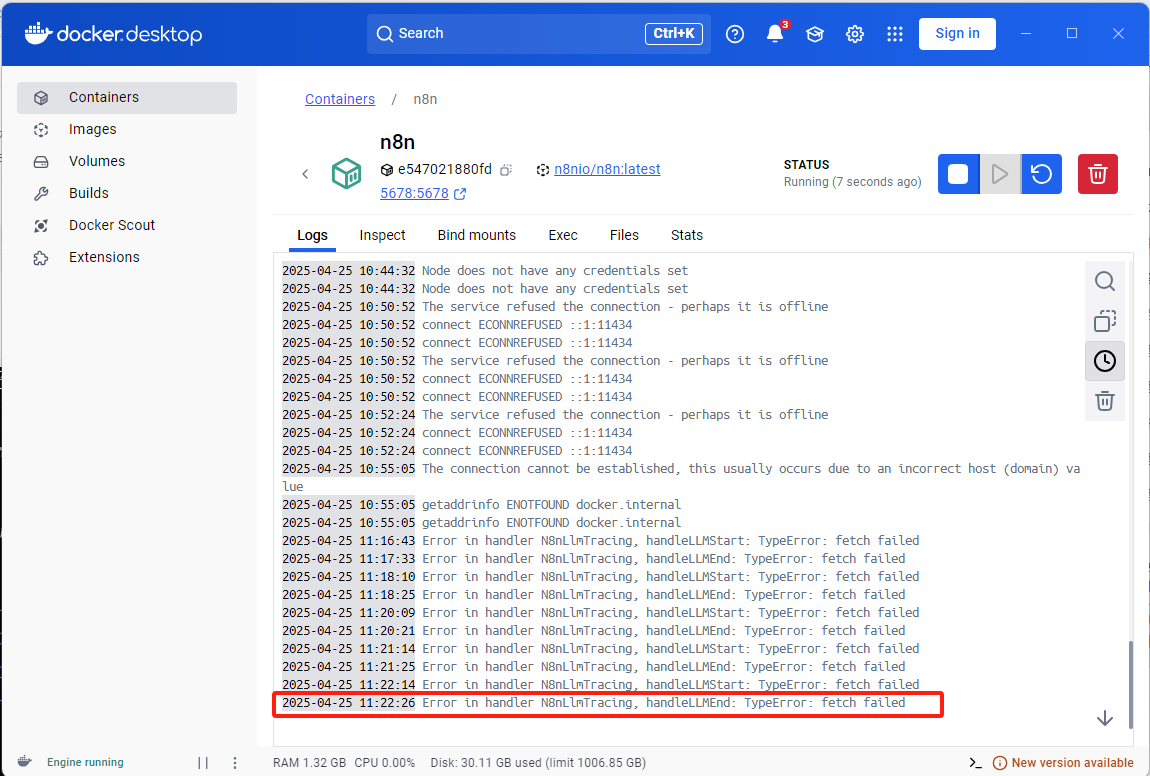Viewport: 1150px width, 776px height.
Task: Open Images in the sidebar
Action: pos(127,129)
